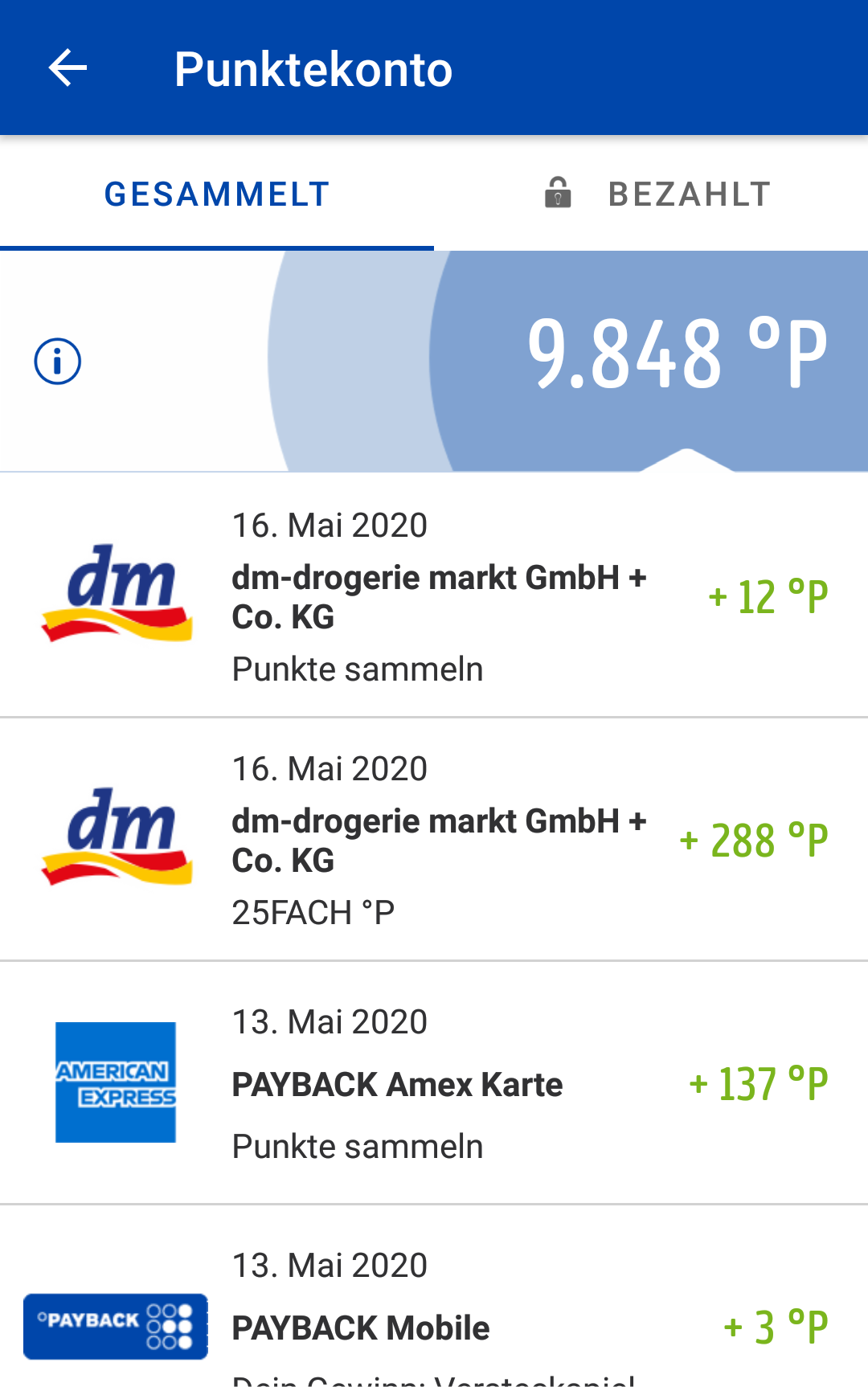This screenshot has height=1387, width=868.
Task: Open the info circle icon
Action: tap(58, 362)
